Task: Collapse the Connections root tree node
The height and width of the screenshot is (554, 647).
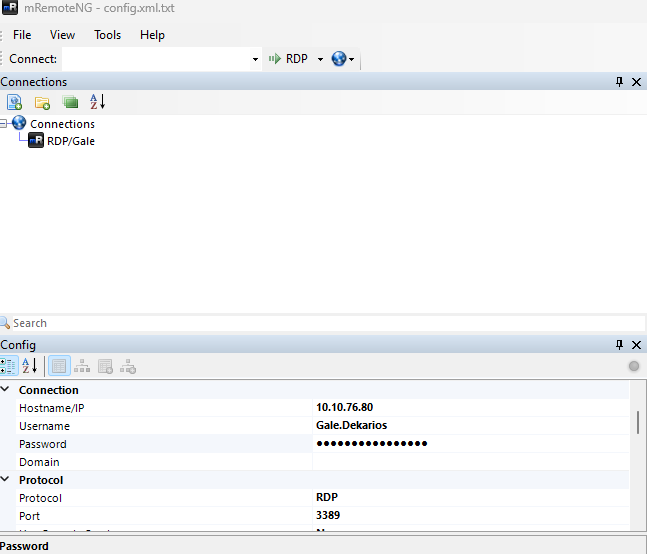Action: (5, 124)
